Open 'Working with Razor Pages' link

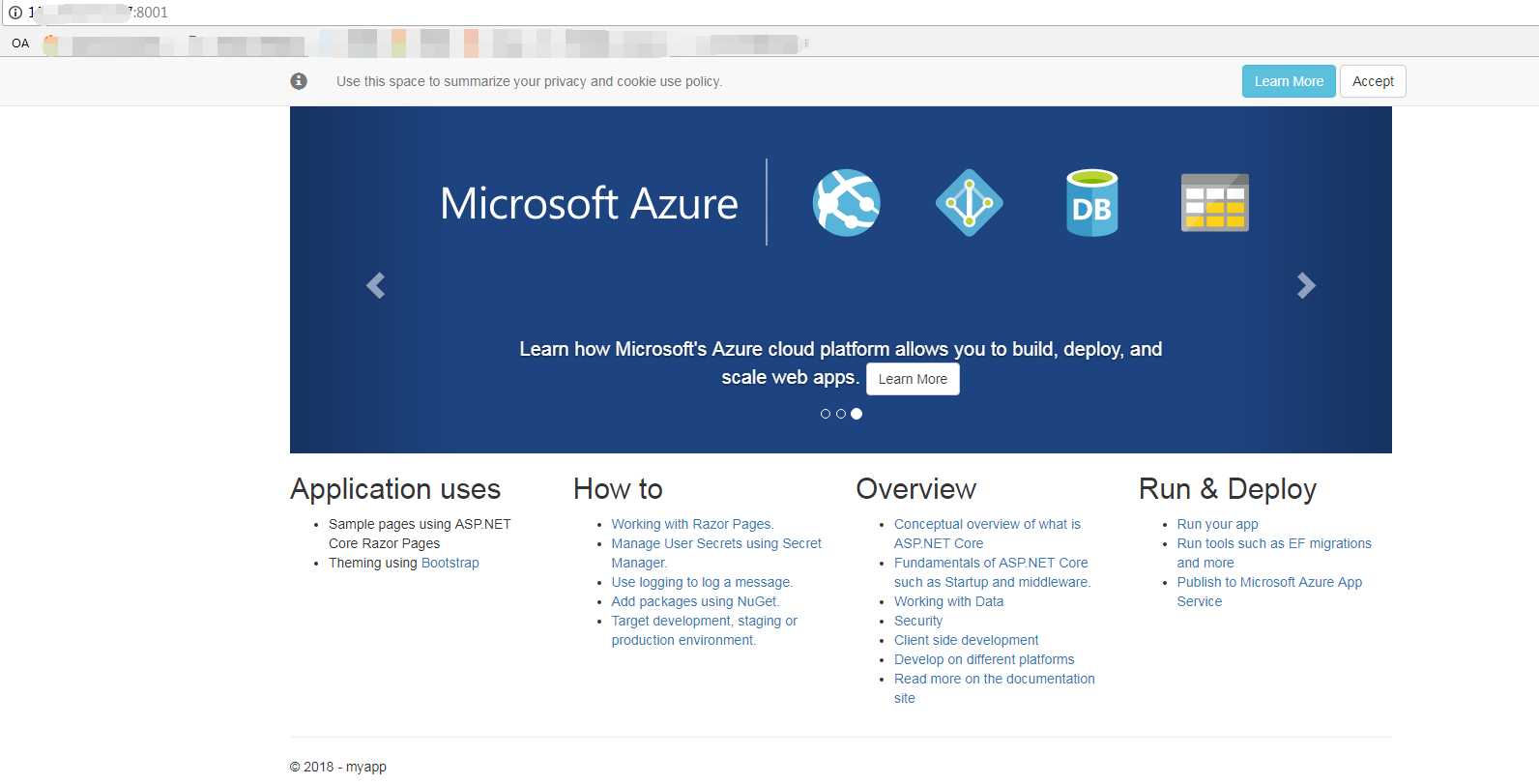tap(692, 524)
